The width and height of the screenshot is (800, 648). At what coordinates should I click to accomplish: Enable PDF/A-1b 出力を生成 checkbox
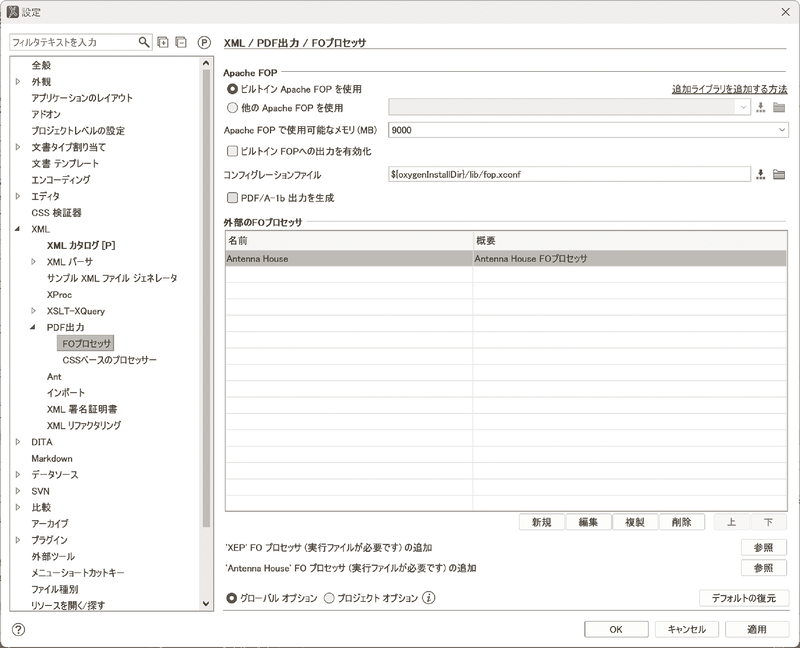coord(233,197)
